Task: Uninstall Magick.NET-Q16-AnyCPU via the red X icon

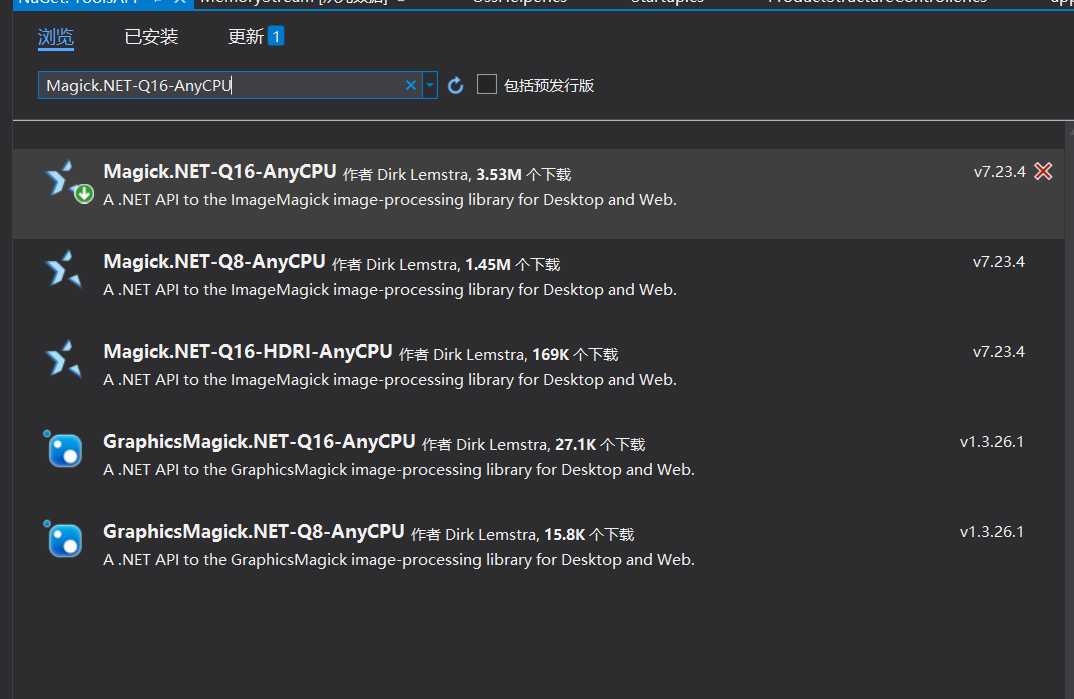Action: click(x=1043, y=171)
